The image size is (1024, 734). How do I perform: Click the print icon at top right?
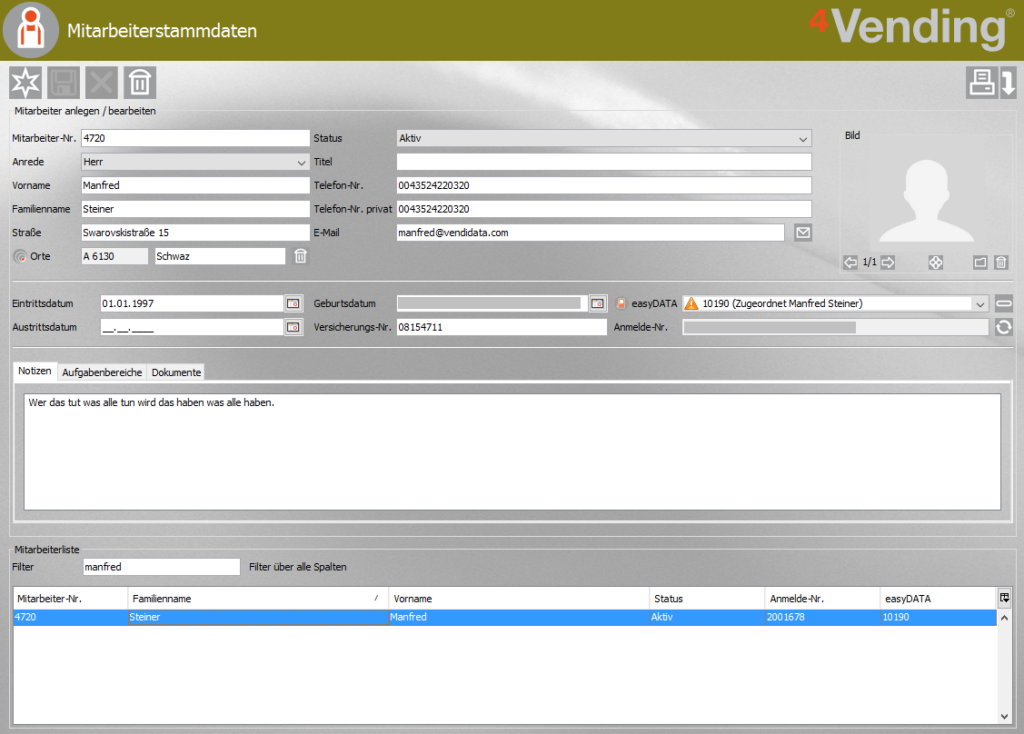pos(982,83)
